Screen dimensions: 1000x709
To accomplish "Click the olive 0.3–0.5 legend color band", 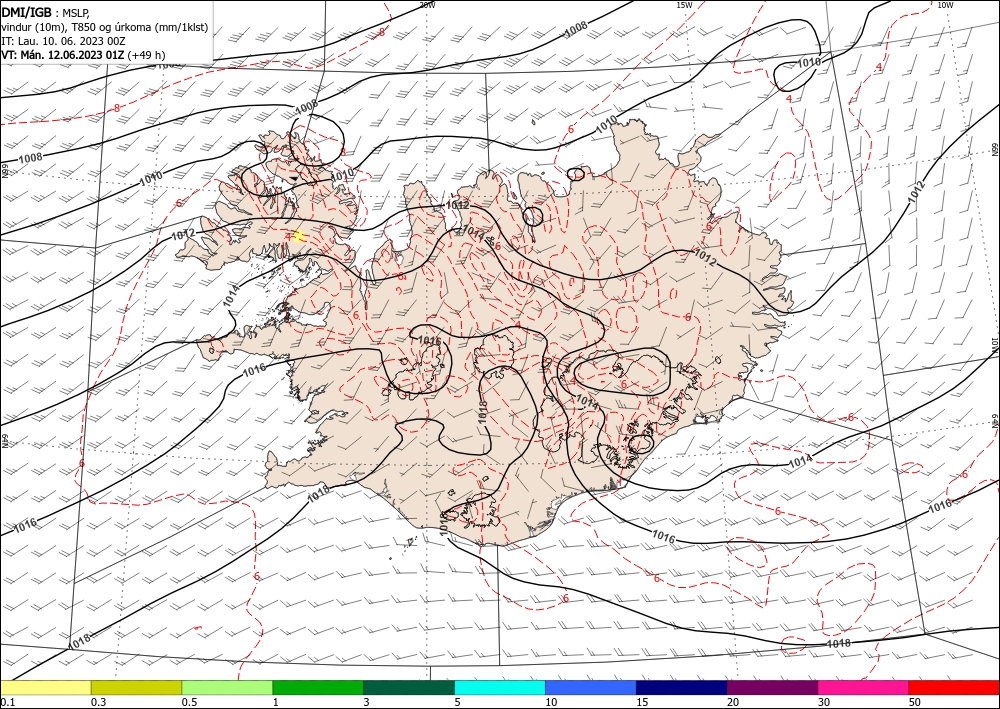I will pos(136,687).
